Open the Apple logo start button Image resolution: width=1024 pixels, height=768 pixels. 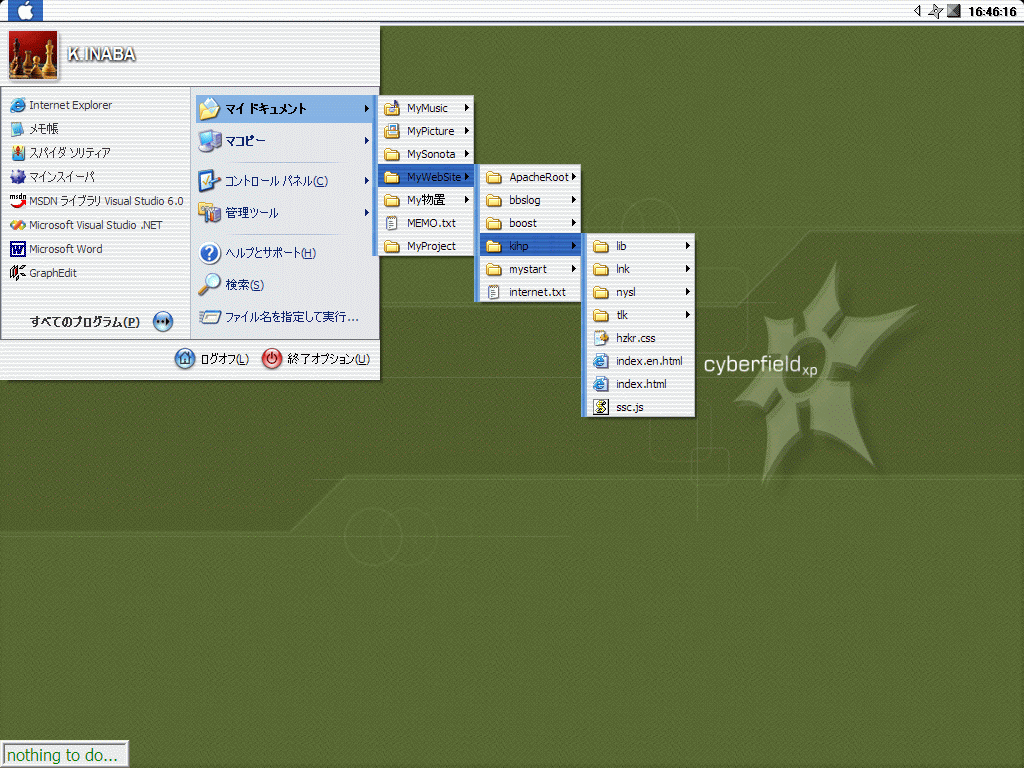25,10
